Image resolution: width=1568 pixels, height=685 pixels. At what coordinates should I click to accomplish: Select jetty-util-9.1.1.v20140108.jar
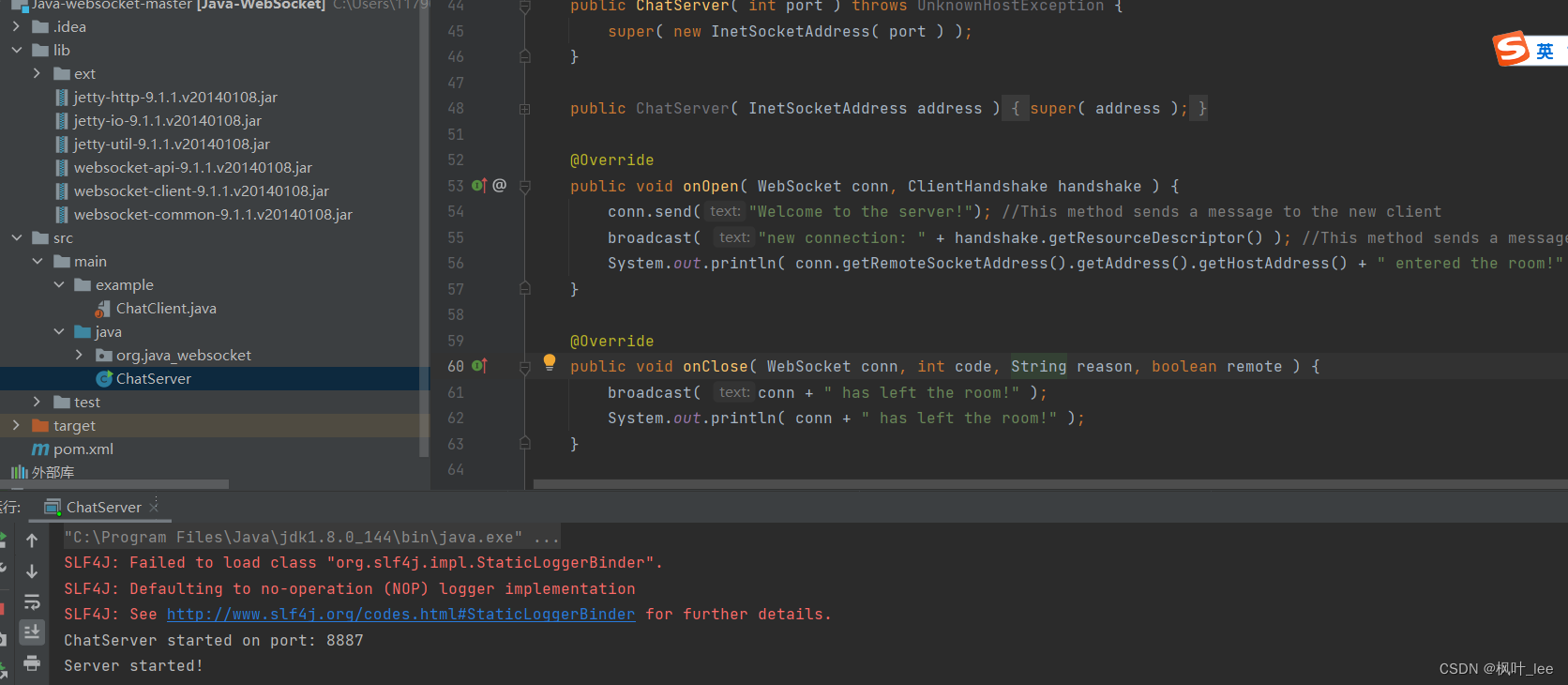tap(172, 144)
